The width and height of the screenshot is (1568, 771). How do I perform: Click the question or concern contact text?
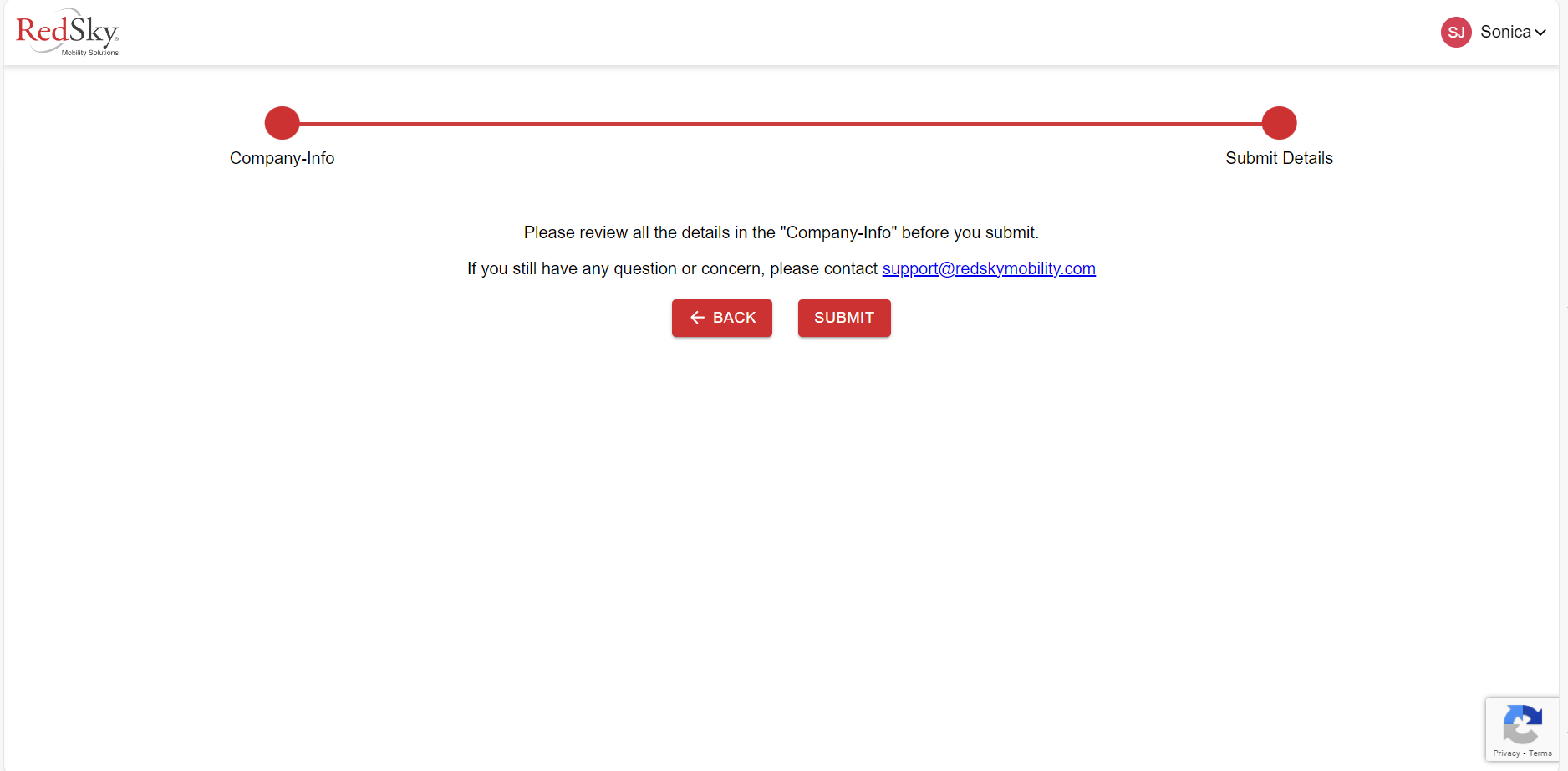(x=672, y=268)
